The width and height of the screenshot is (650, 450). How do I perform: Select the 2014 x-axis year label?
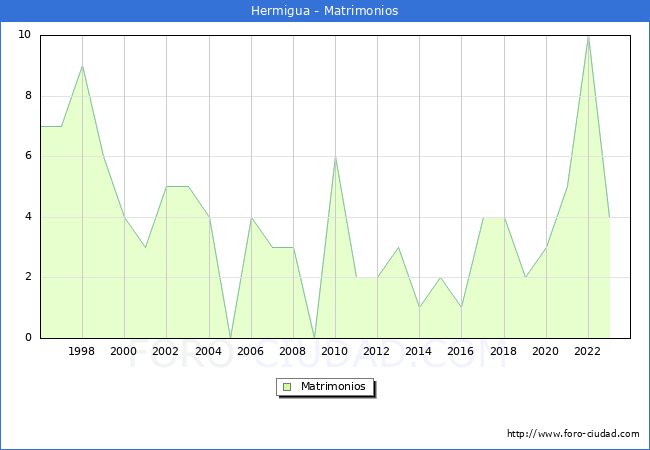(x=419, y=351)
